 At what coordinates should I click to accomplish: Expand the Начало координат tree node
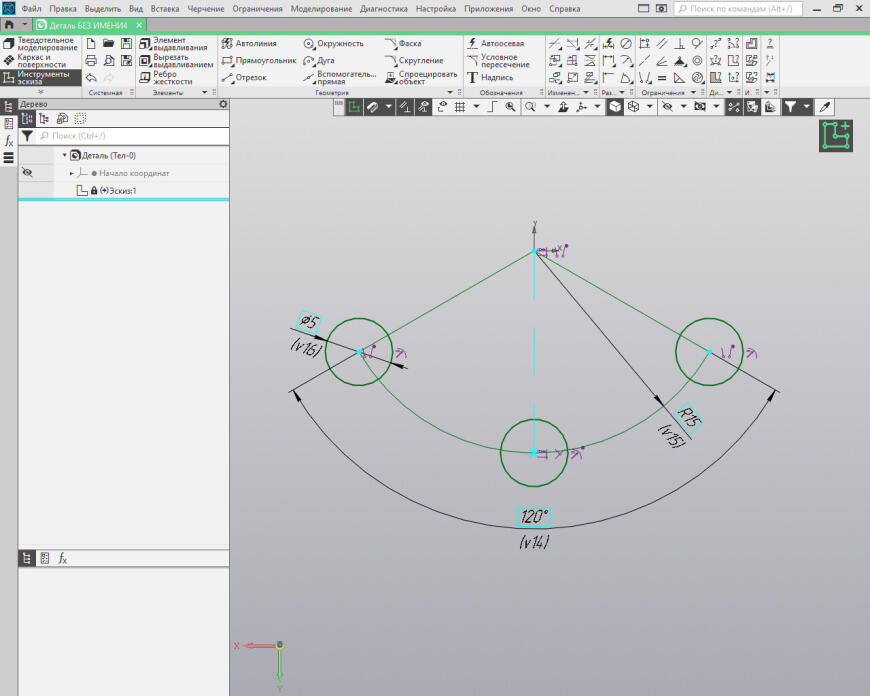point(72,173)
